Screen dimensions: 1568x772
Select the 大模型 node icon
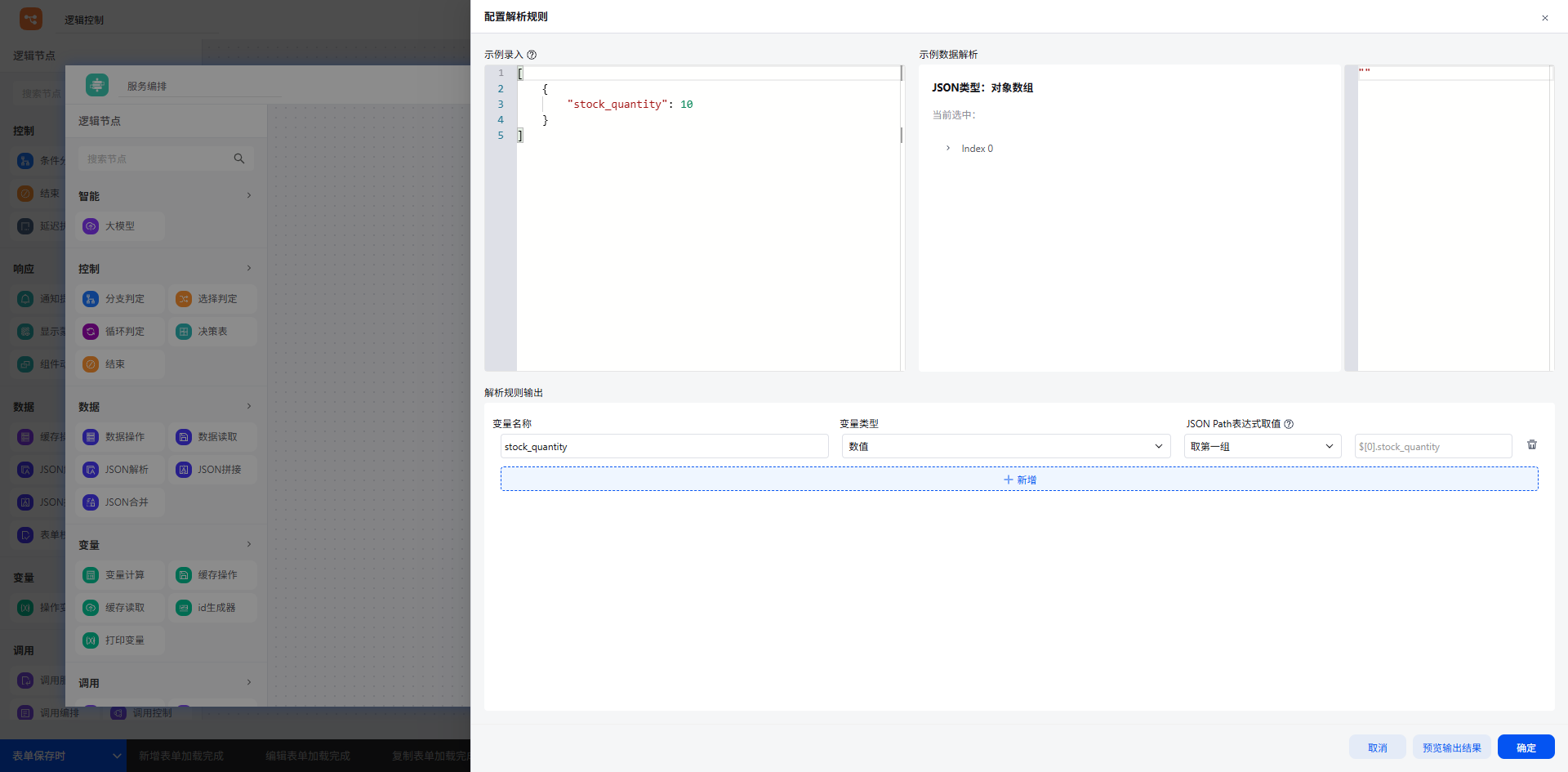click(x=91, y=226)
